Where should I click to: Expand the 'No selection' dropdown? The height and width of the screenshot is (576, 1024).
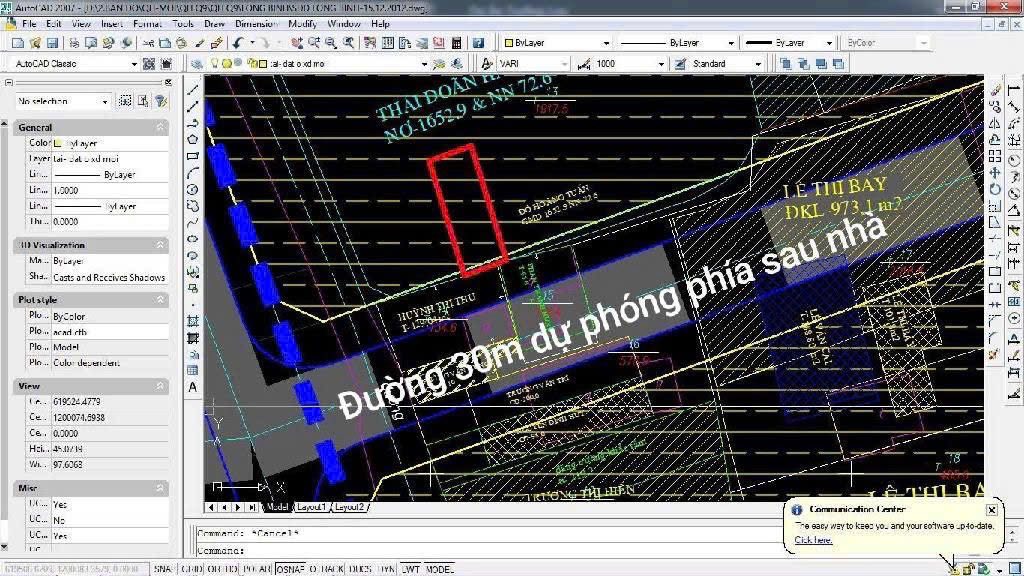(63, 101)
